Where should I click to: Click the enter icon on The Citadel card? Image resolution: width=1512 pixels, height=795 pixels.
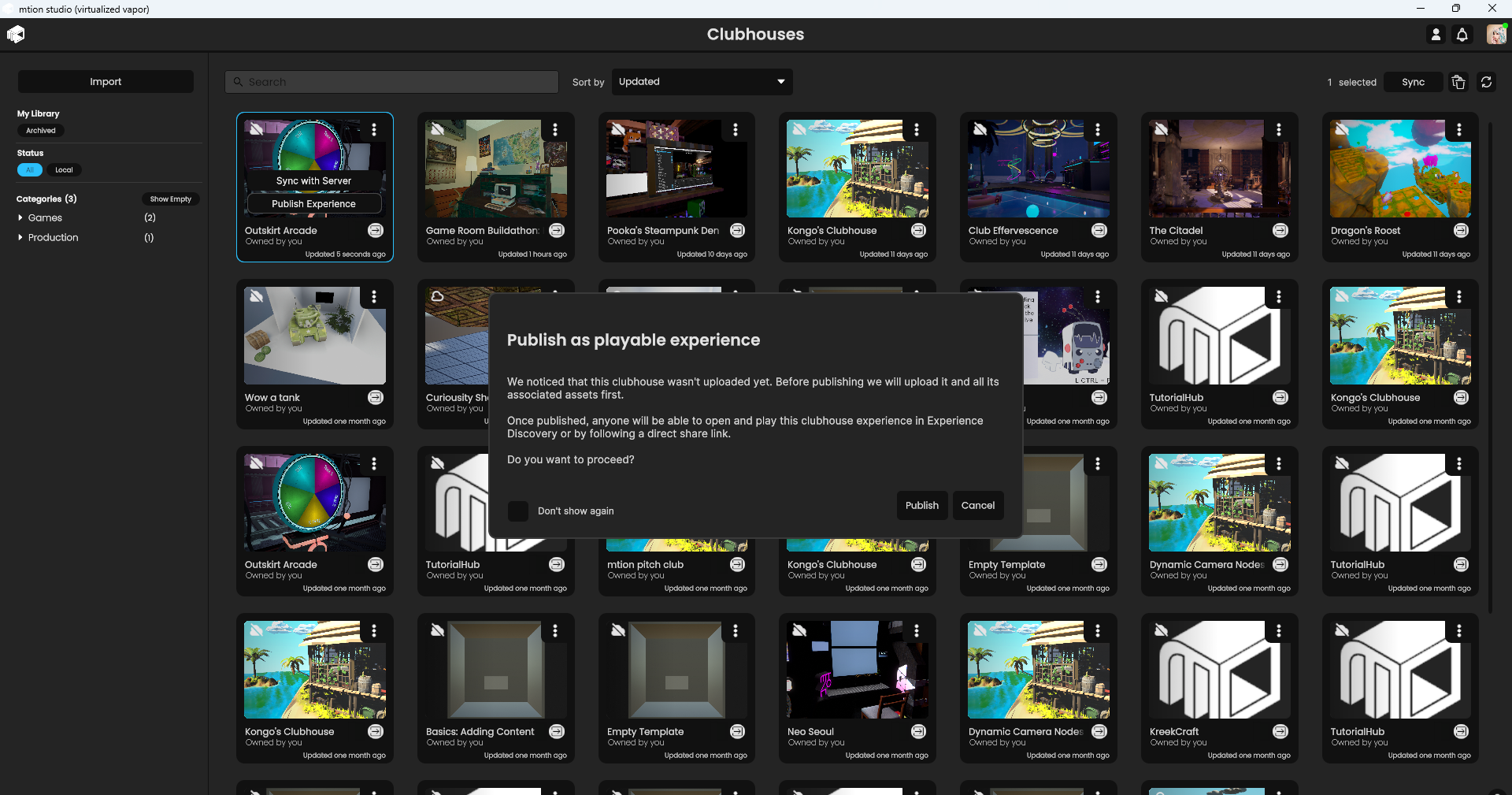1280,231
